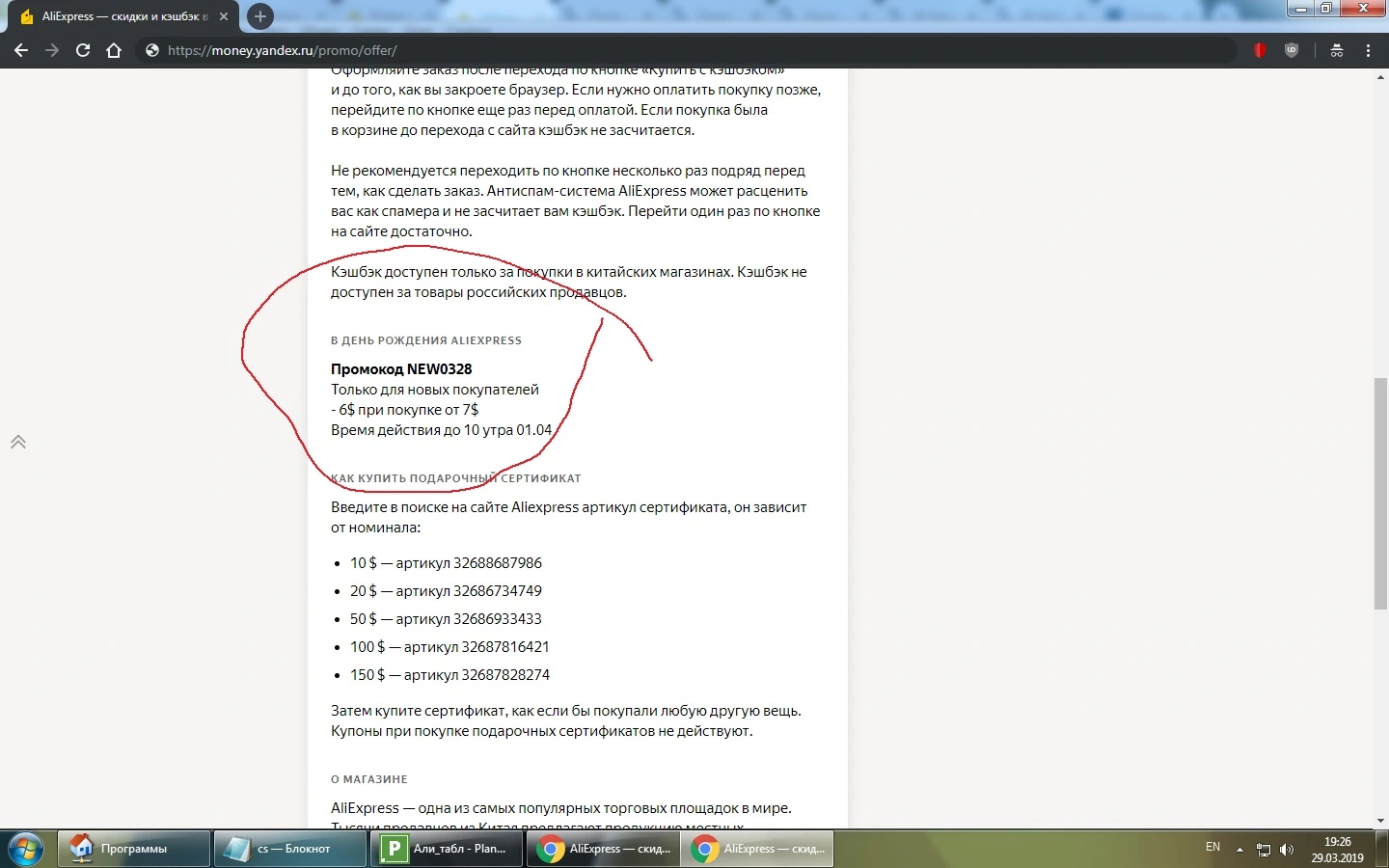Click the vertical page scrollbar thumb
Viewport: 1389px width, 868px height.
tap(1380, 494)
